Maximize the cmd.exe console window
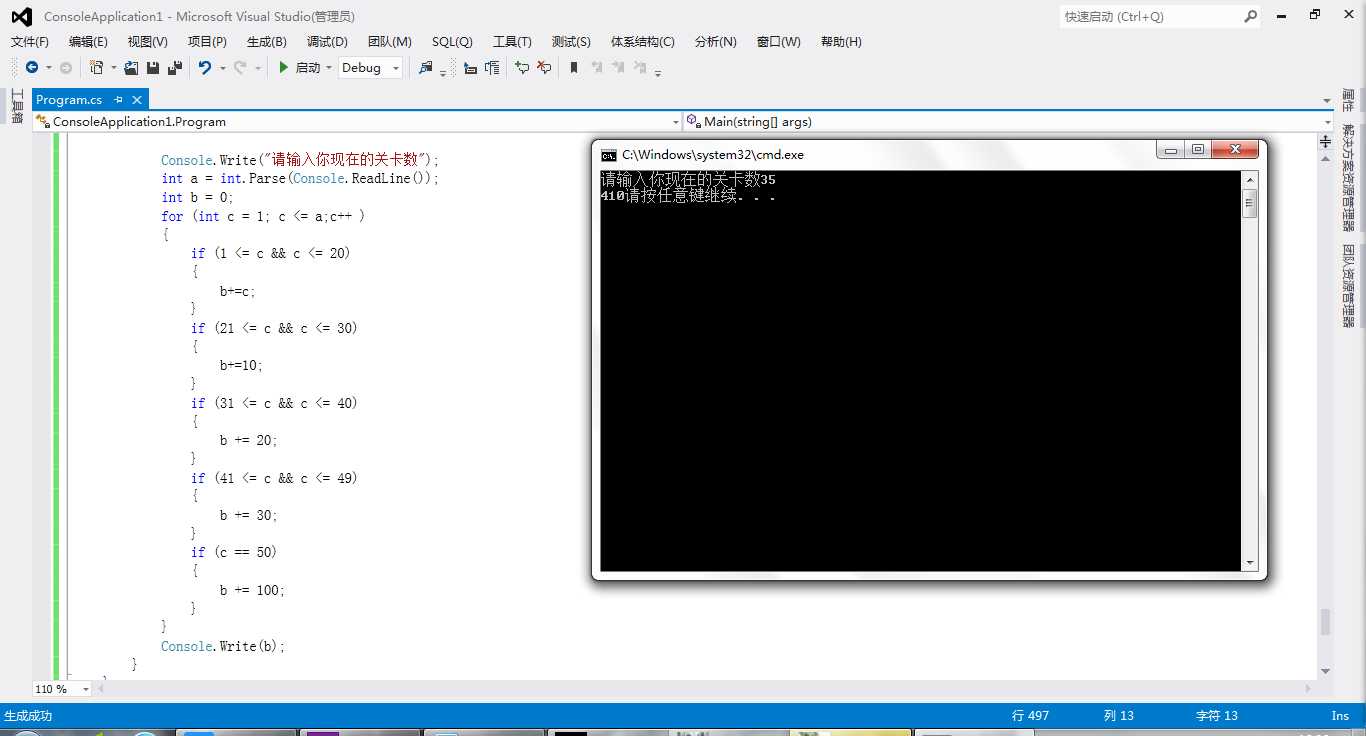The height and width of the screenshot is (736, 1366). pos(1197,150)
